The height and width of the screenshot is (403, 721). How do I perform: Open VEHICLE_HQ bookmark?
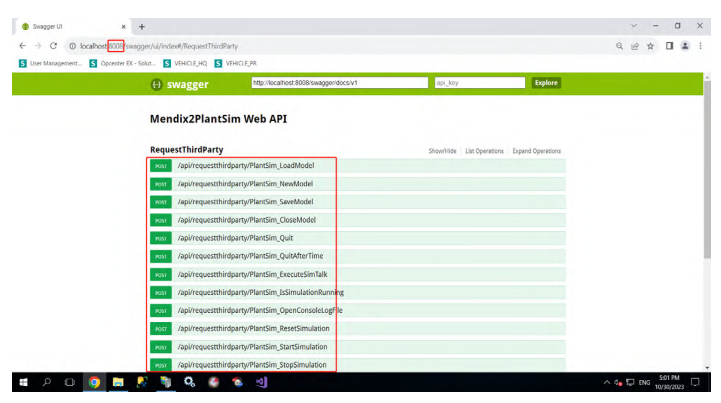click(x=185, y=63)
